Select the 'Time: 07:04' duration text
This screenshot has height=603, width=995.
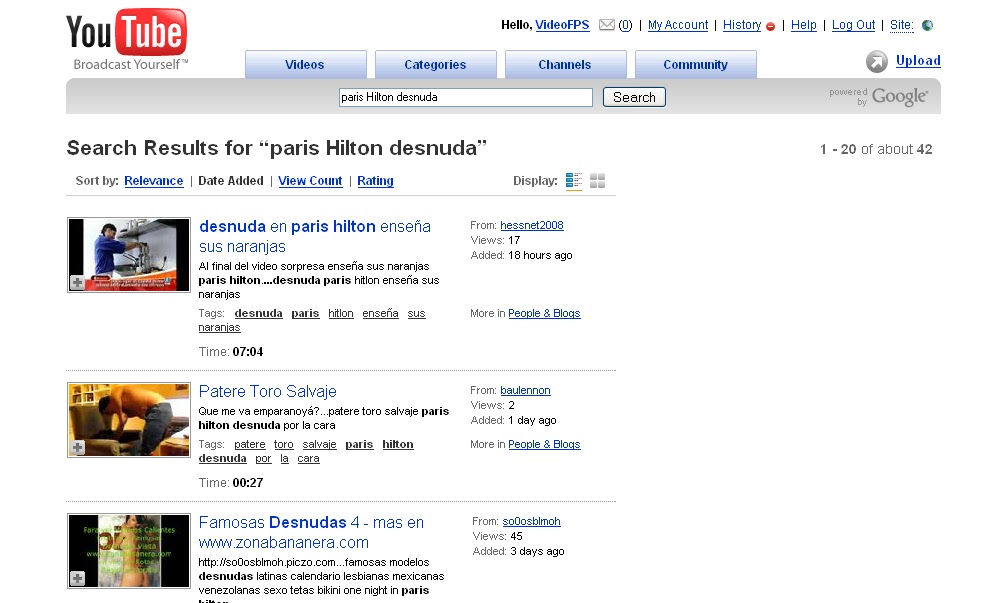[x=231, y=352]
